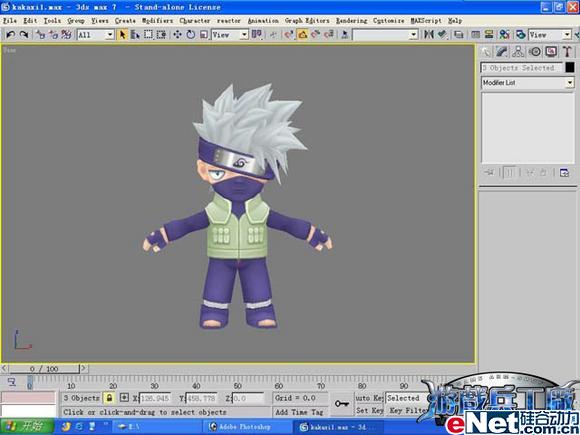The image size is (580, 435).
Task: Switch to the Hierarchy command panel tab
Action: pos(518,52)
